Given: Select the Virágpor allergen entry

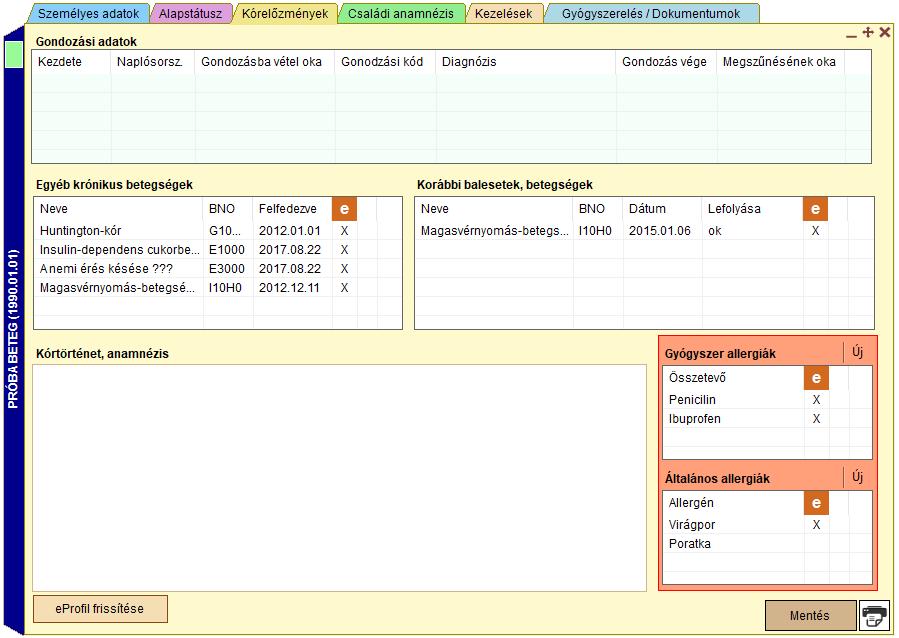Looking at the screenshot, I should pos(691,525).
